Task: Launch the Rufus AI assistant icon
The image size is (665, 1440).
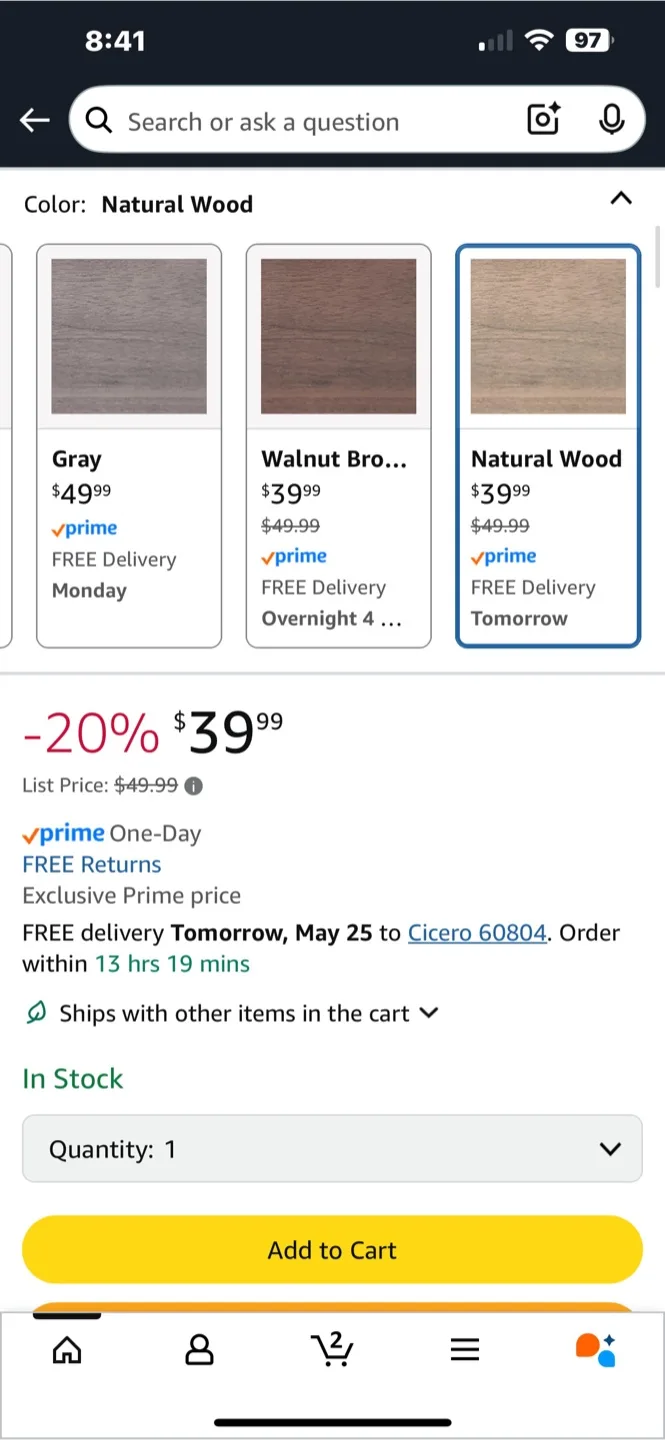Action: tap(596, 1350)
